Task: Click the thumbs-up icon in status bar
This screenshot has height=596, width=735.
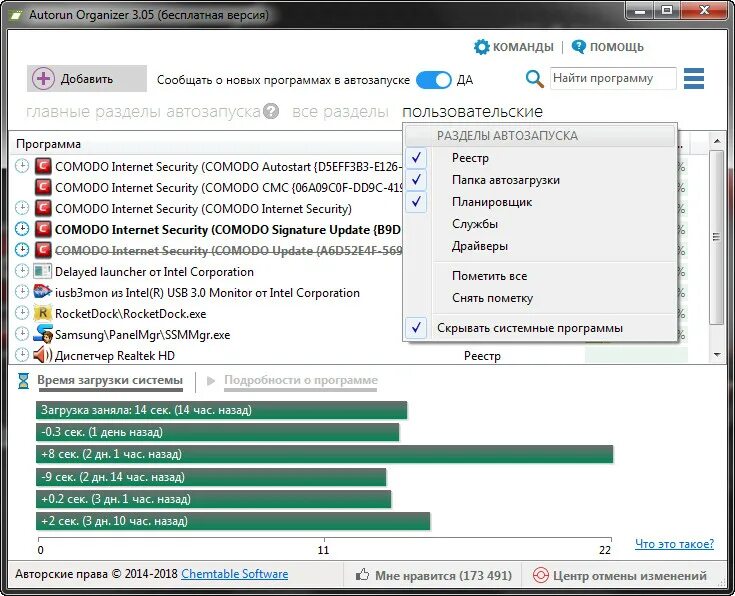Action: 362,574
